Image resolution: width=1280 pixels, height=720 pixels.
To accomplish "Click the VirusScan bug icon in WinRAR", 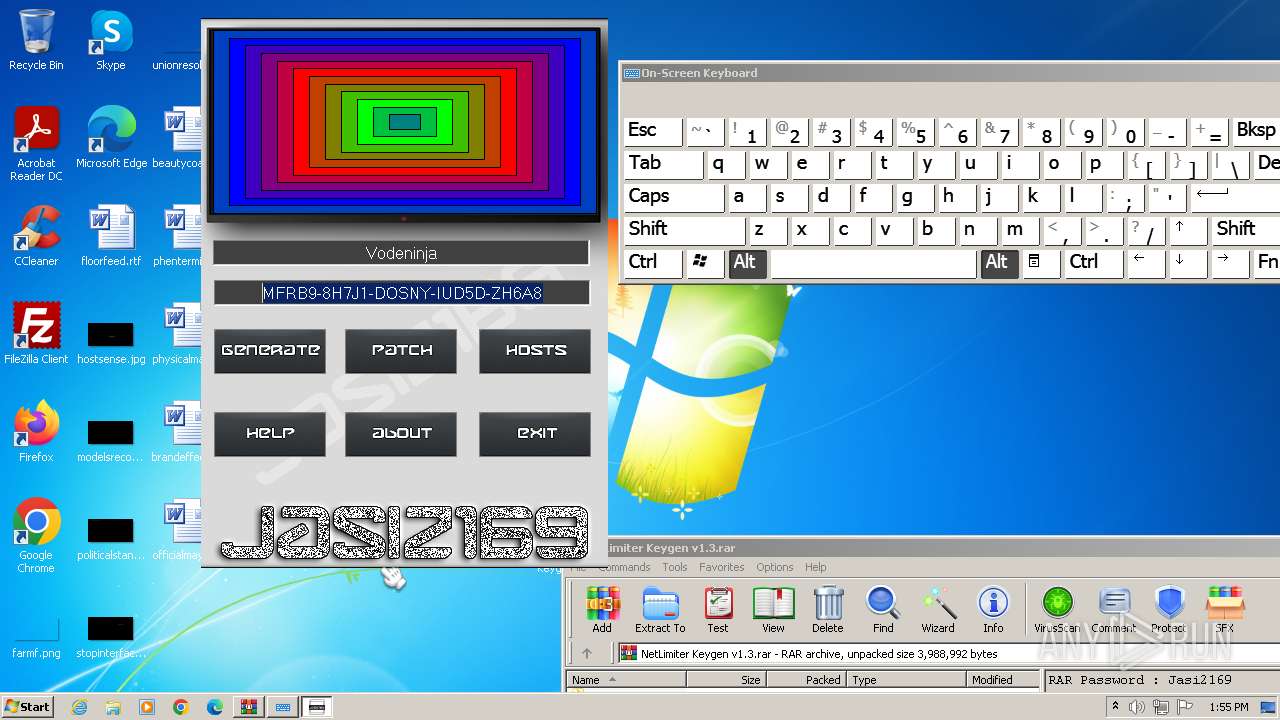I will pos(1057,610).
